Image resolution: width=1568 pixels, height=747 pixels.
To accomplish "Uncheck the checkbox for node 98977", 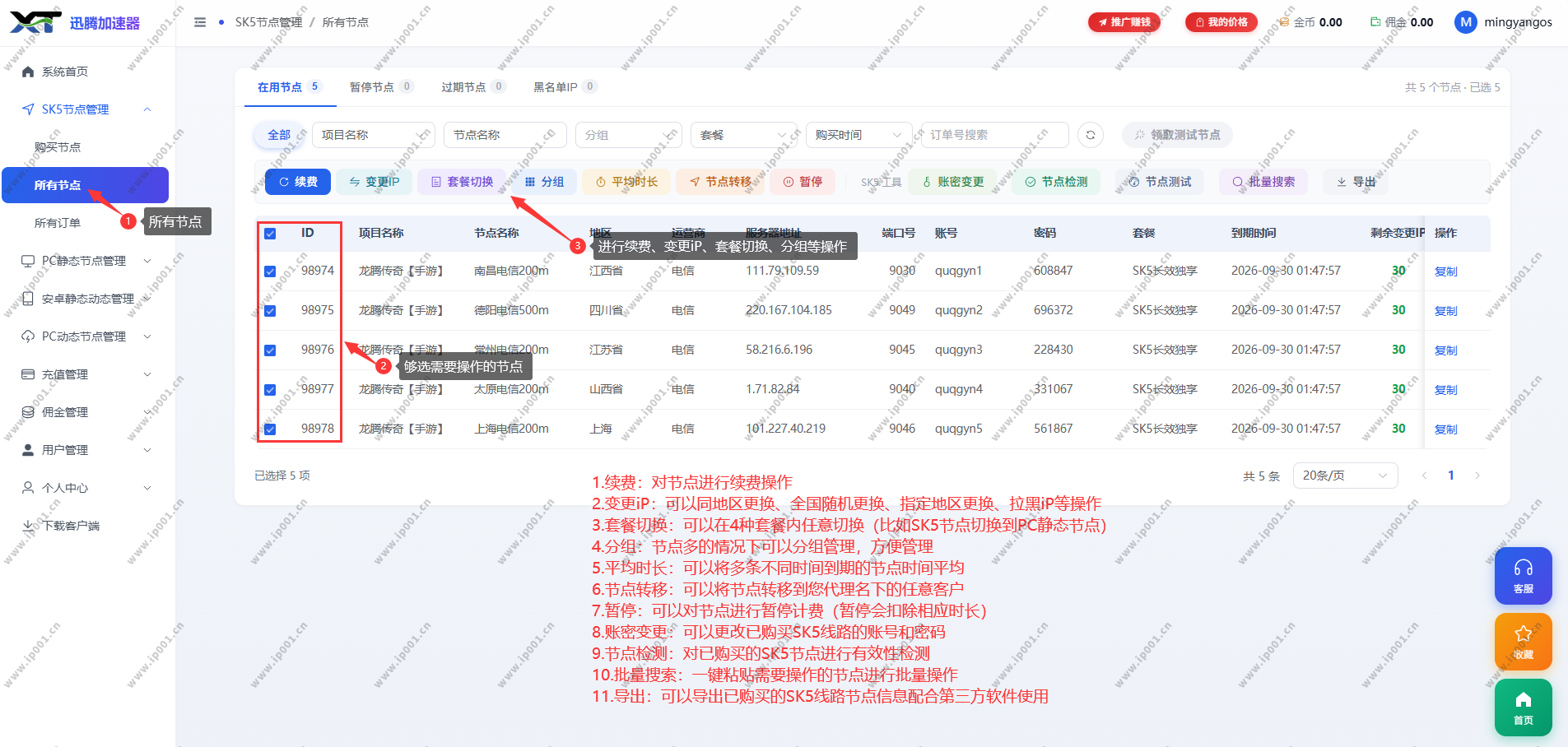I will 270,390.
